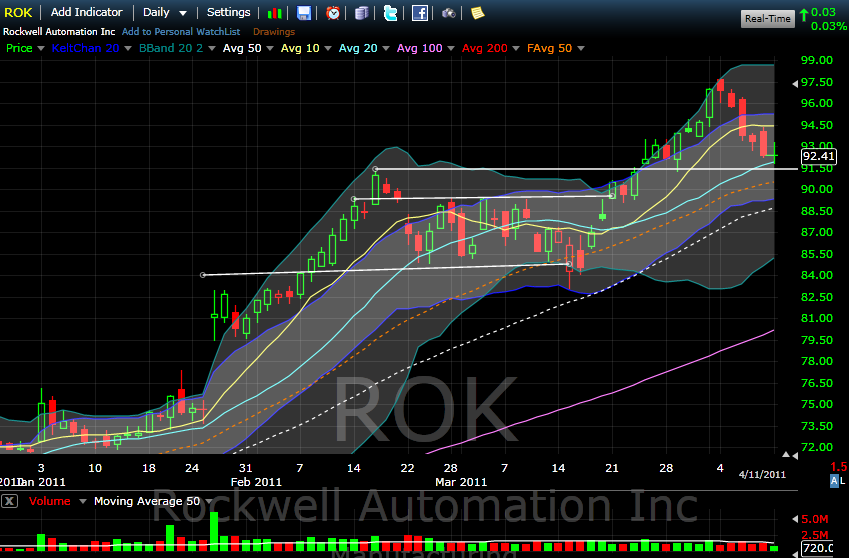Click the upward triangle below 72.00
Image resolution: width=849 pixels, height=558 pixels.
[786, 454]
